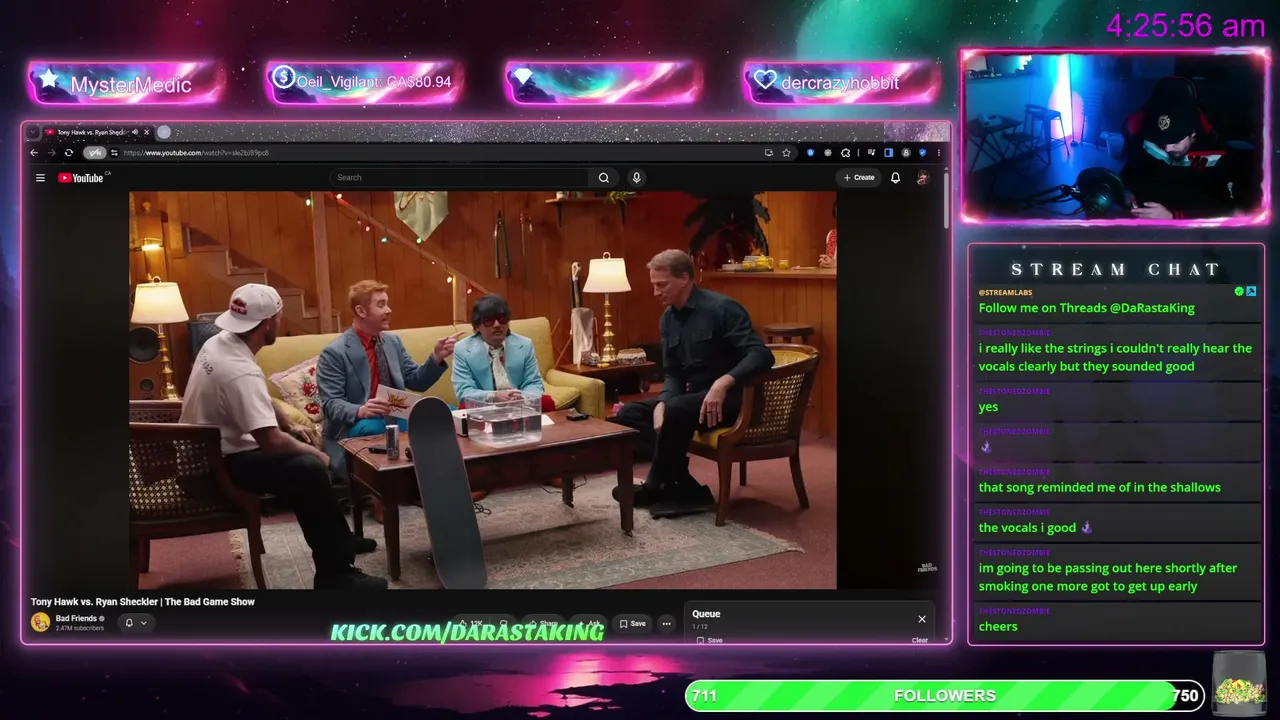Screen dimensions: 1280x720
Task: Open the browser profile icon in toolbar
Action: coord(906,153)
